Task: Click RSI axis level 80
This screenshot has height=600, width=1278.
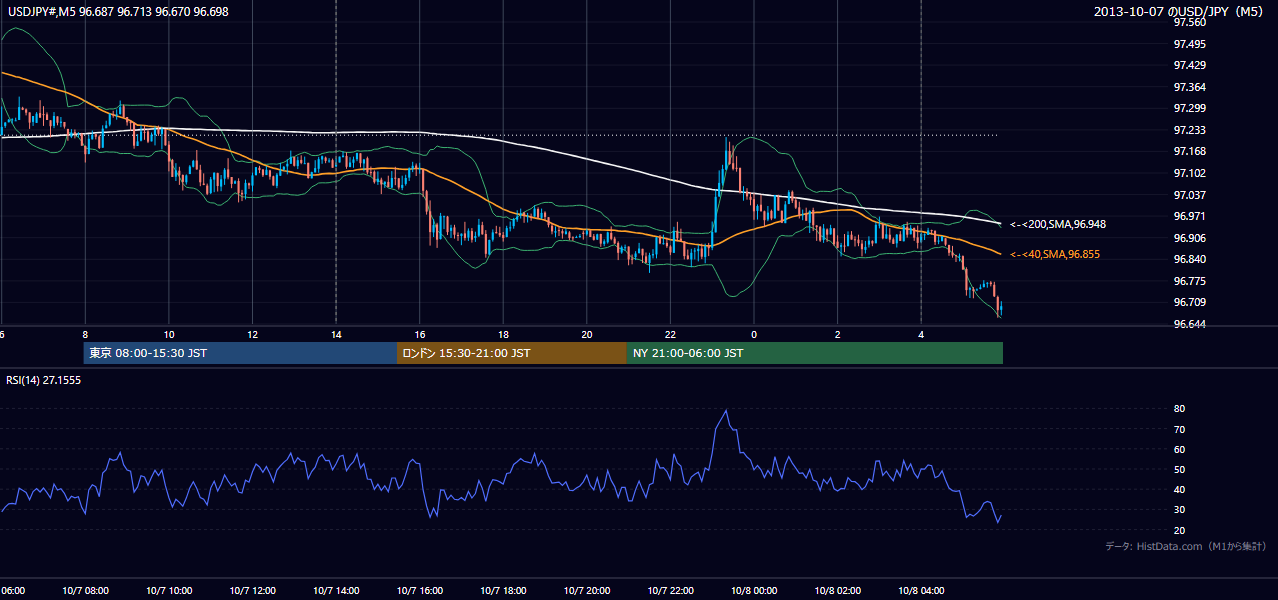Action: point(1180,409)
